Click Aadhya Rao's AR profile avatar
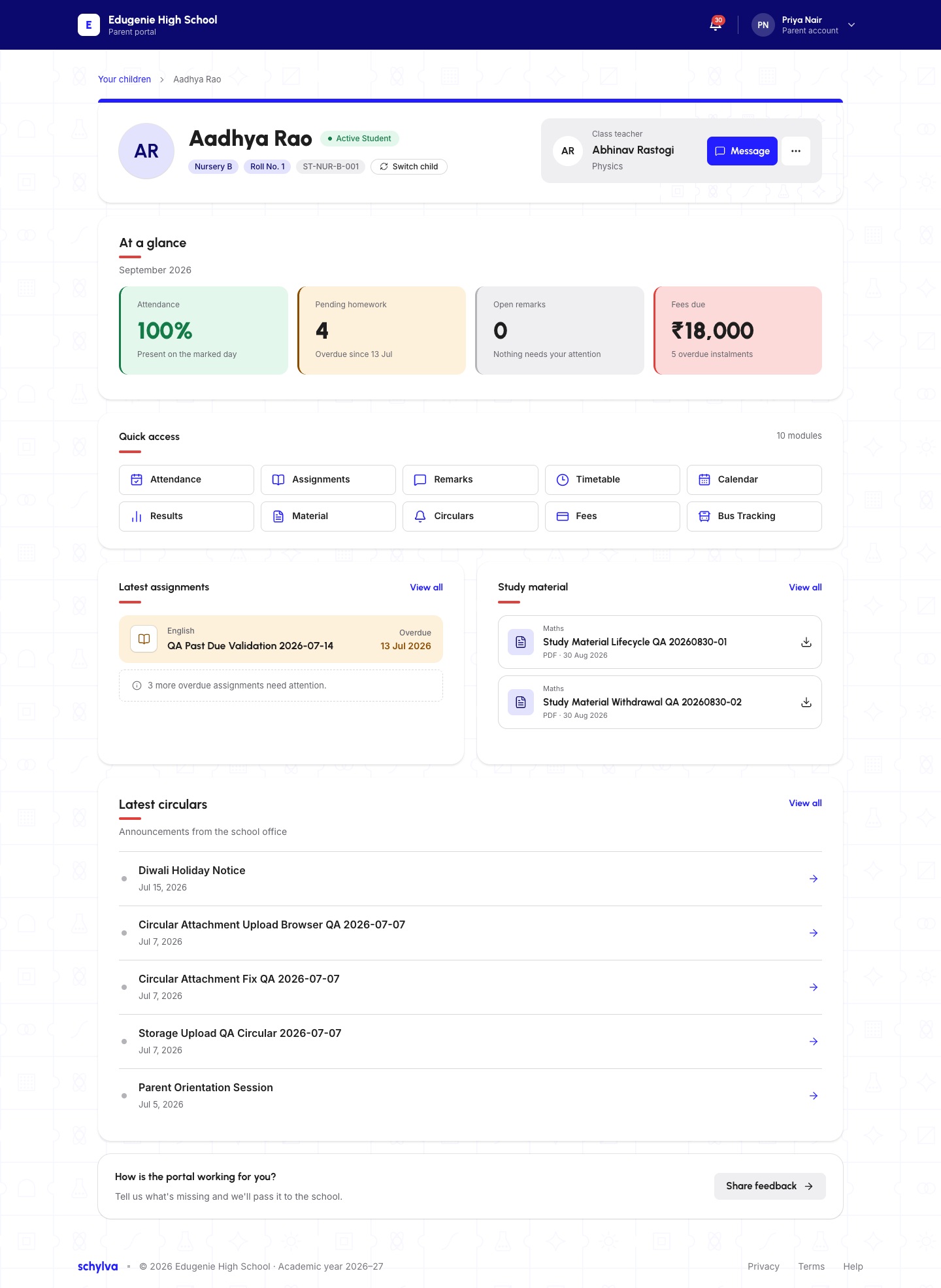 coord(146,151)
